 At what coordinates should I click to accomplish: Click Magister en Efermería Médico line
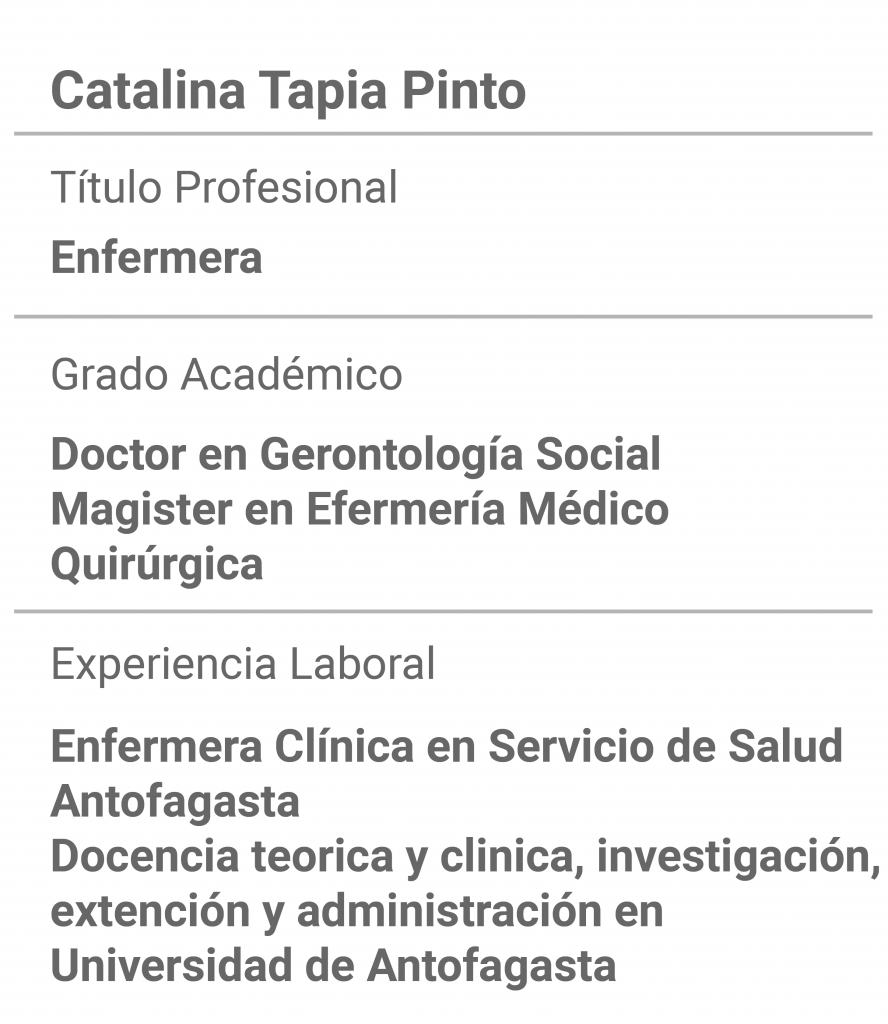pos(360,509)
